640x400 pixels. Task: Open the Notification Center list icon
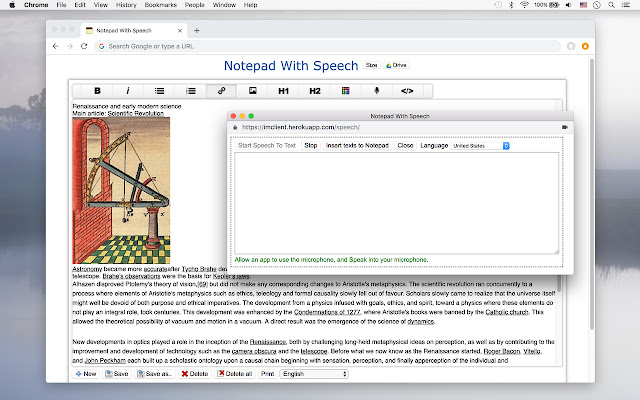coord(626,5)
